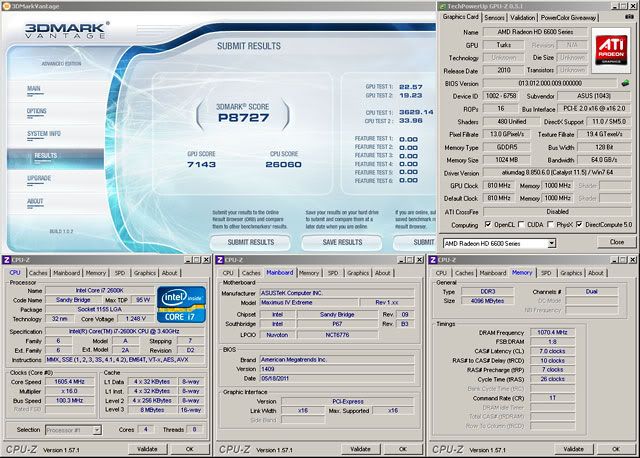Click the BIOS date 05/18/2011 in CPU-Z
640x458 pixels.
[337, 379]
